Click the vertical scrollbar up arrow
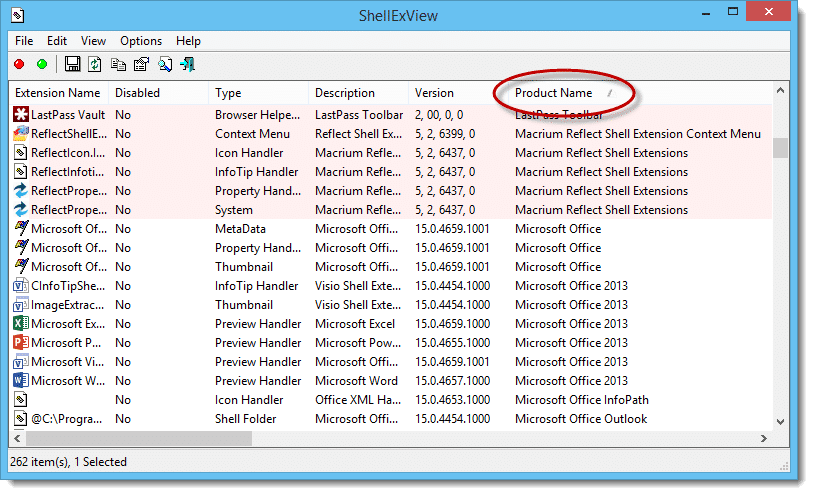The width and height of the screenshot is (813, 495). (780, 91)
